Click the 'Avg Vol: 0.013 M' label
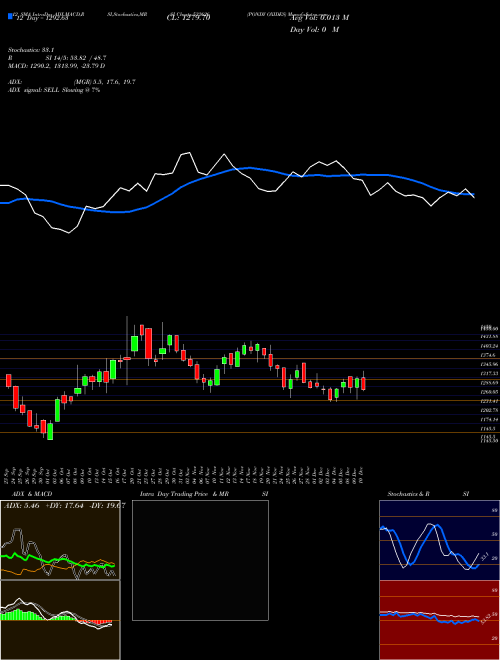The height and width of the screenshot is (660, 500). pos(319,18)
